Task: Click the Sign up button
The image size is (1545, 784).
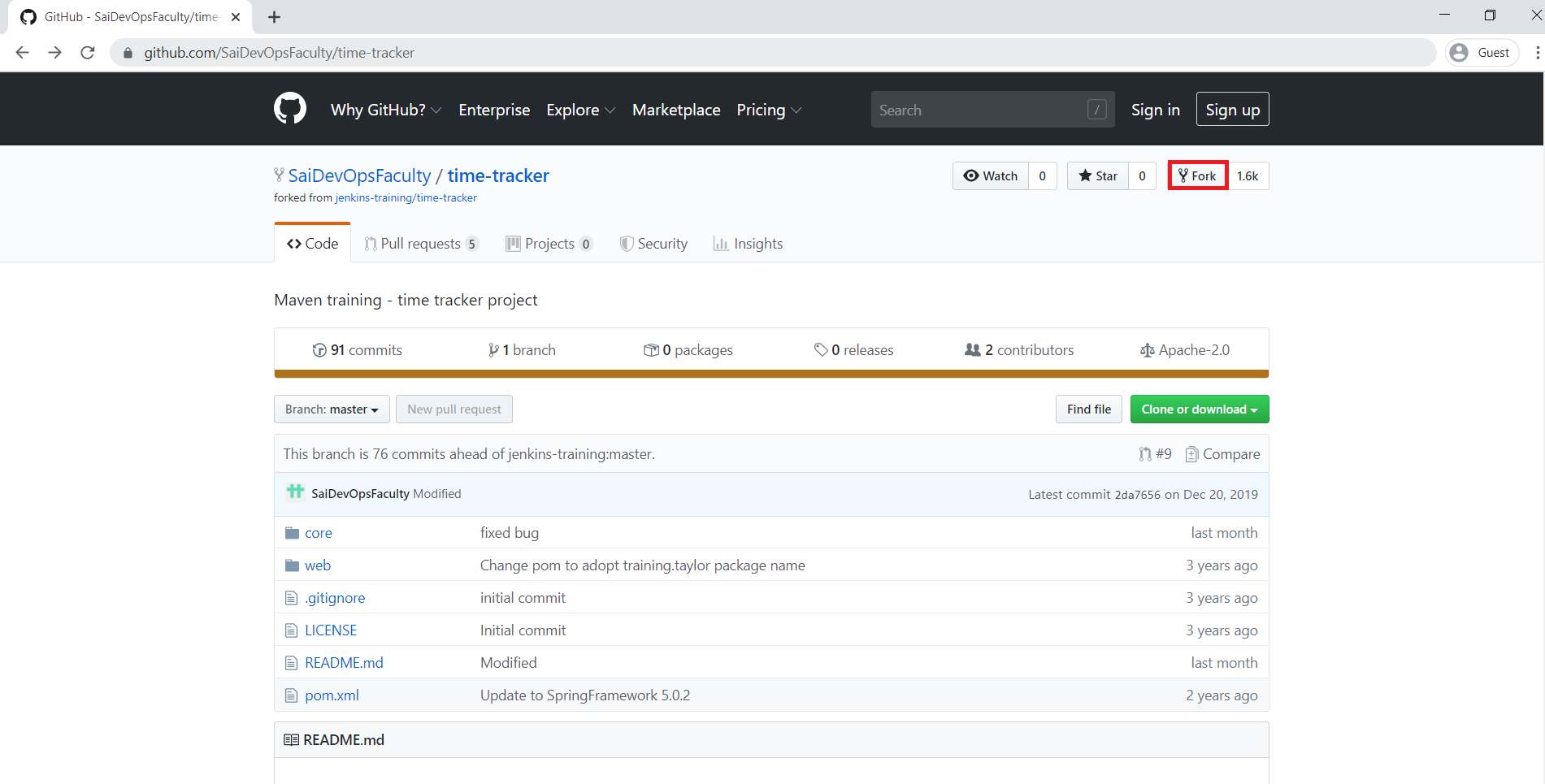Action: [x=1232, y=110]
